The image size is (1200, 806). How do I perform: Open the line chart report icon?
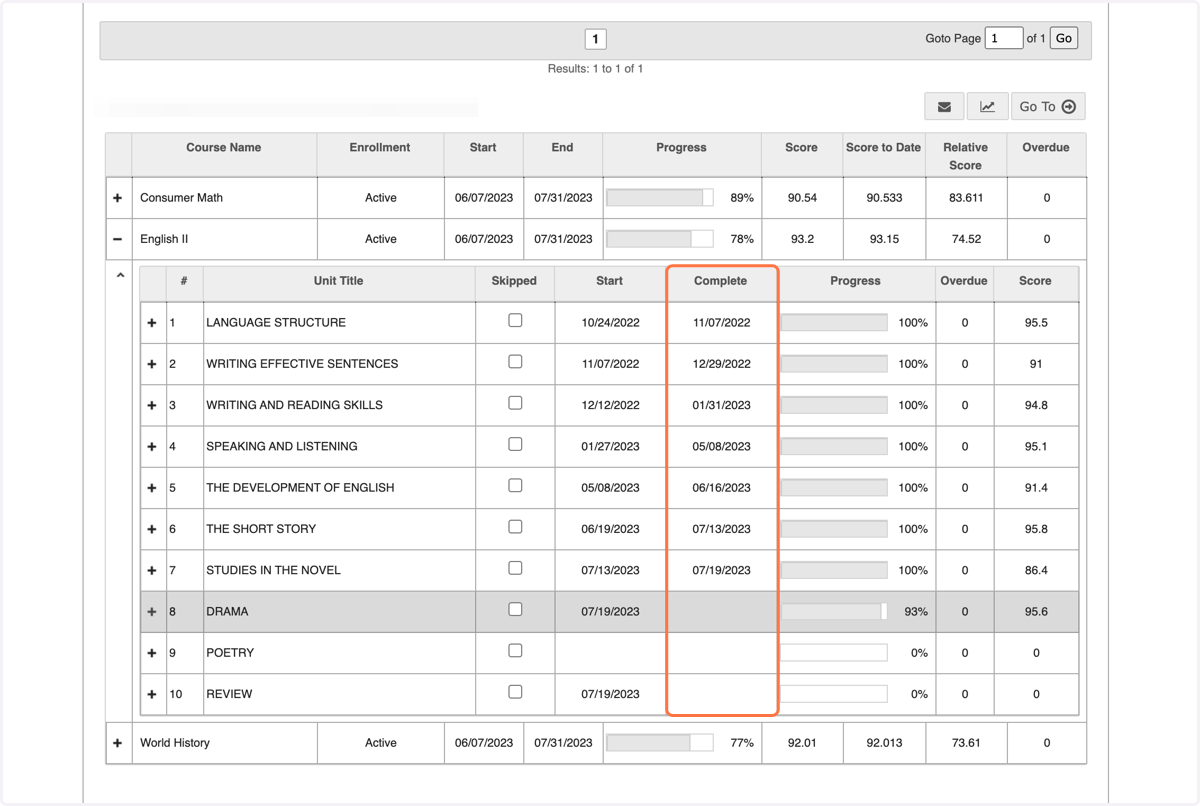click(987, 106)
